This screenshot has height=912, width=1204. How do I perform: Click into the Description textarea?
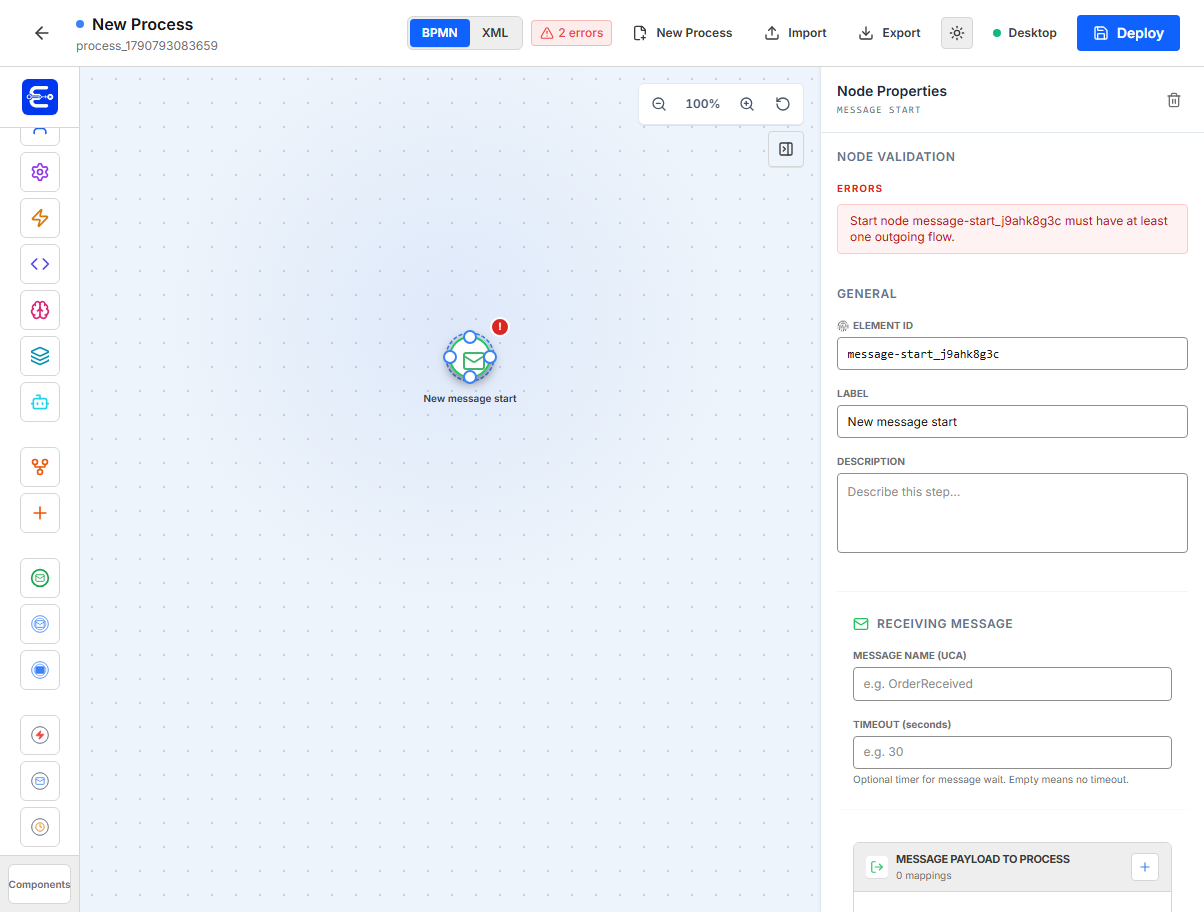tap(1012, 513)
